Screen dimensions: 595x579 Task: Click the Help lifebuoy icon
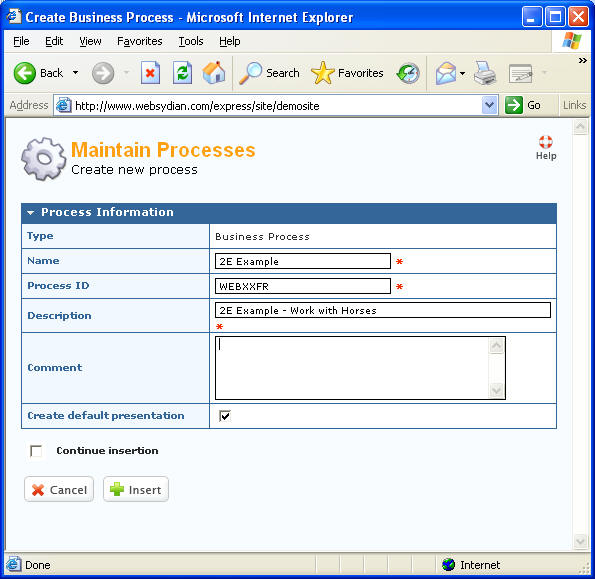click(546, 142)
